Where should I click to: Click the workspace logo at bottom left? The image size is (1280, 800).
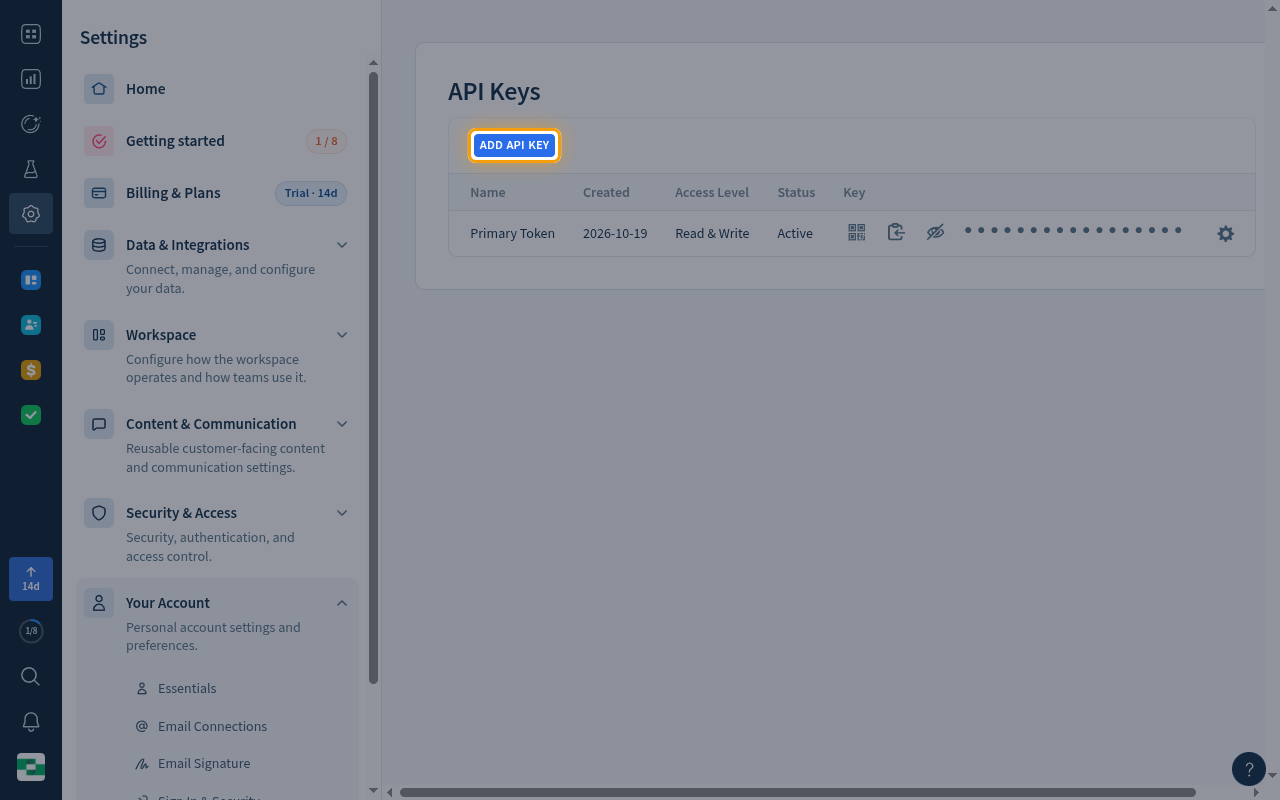click(31, 767)
